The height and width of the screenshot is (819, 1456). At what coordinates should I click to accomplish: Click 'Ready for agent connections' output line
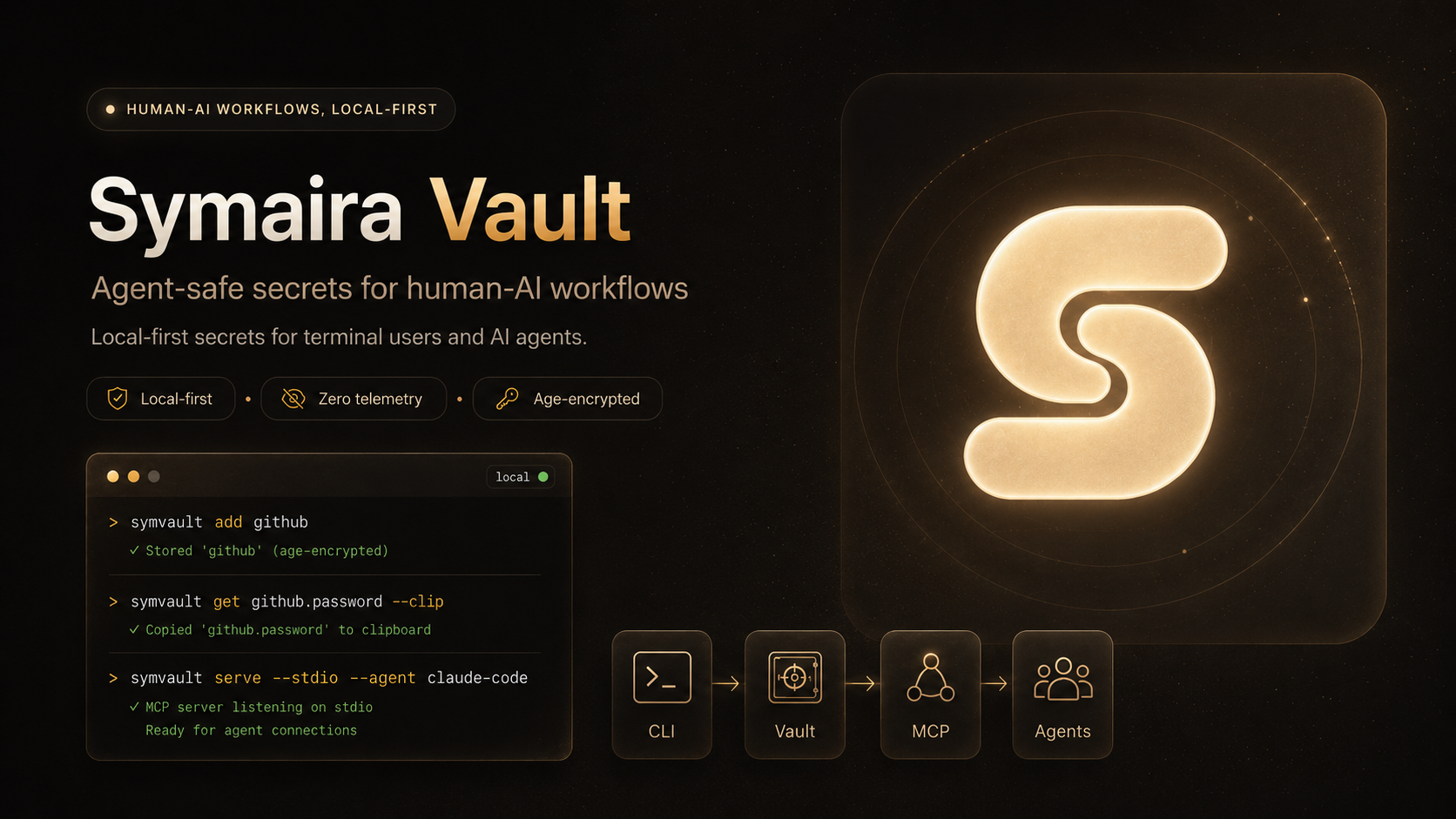[x=251, y=730]
